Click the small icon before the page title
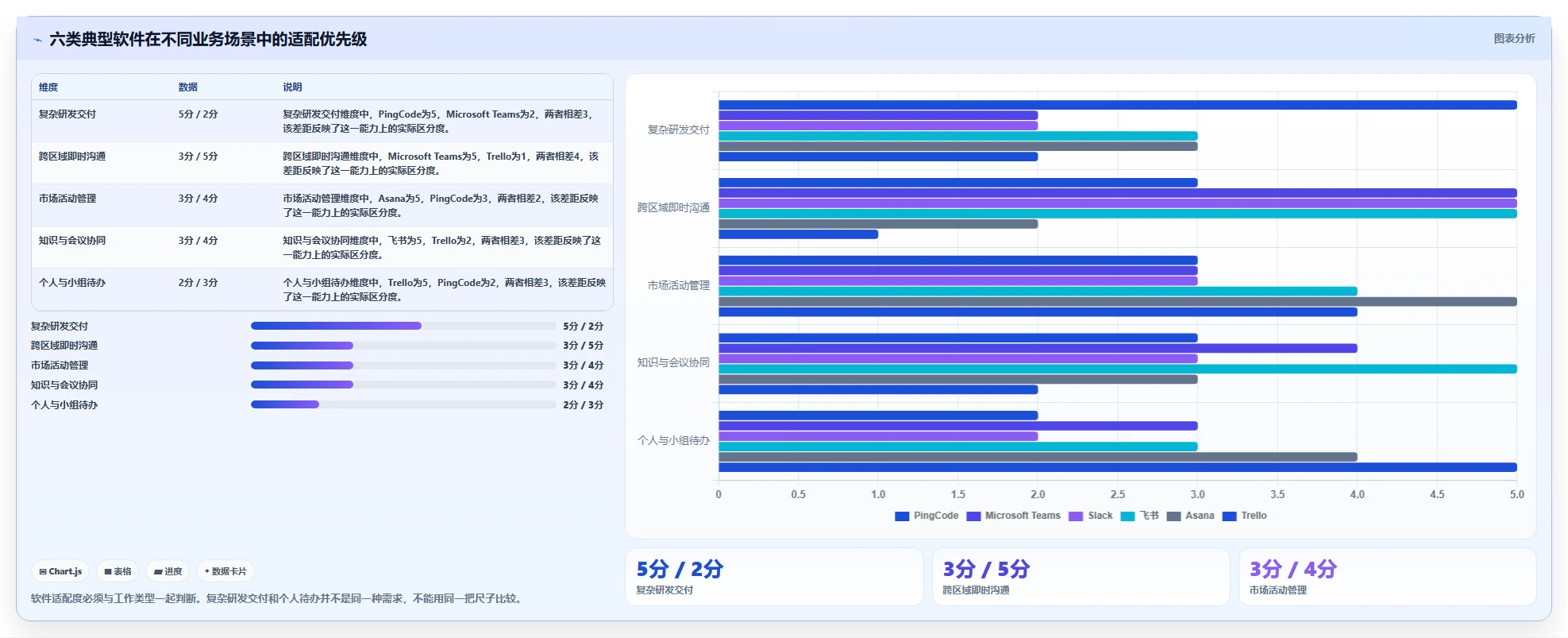 (37, 40)
